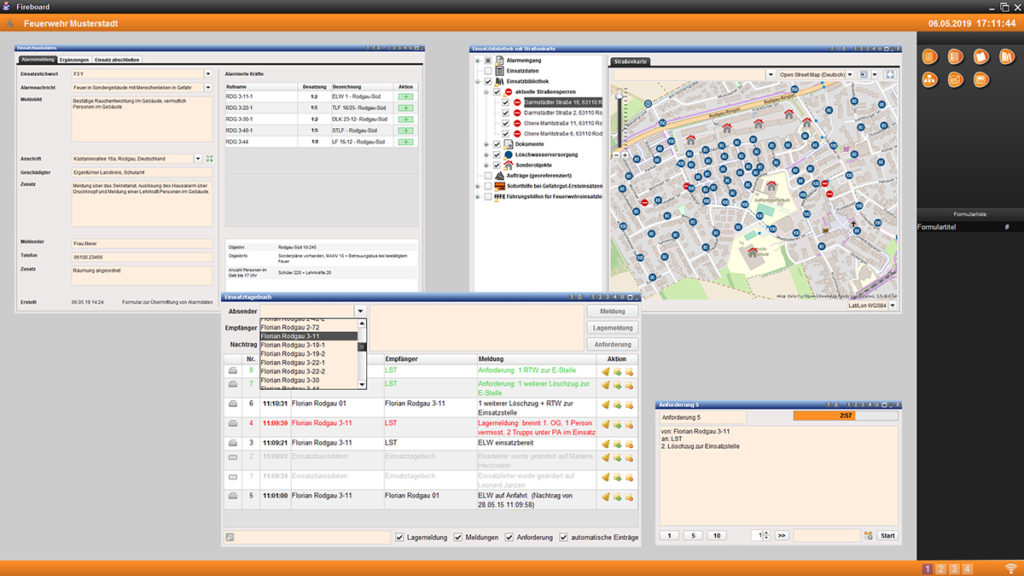Click the icon left of Start in Anforderung window
1024x576 pixels.
(x=868, y=536)
